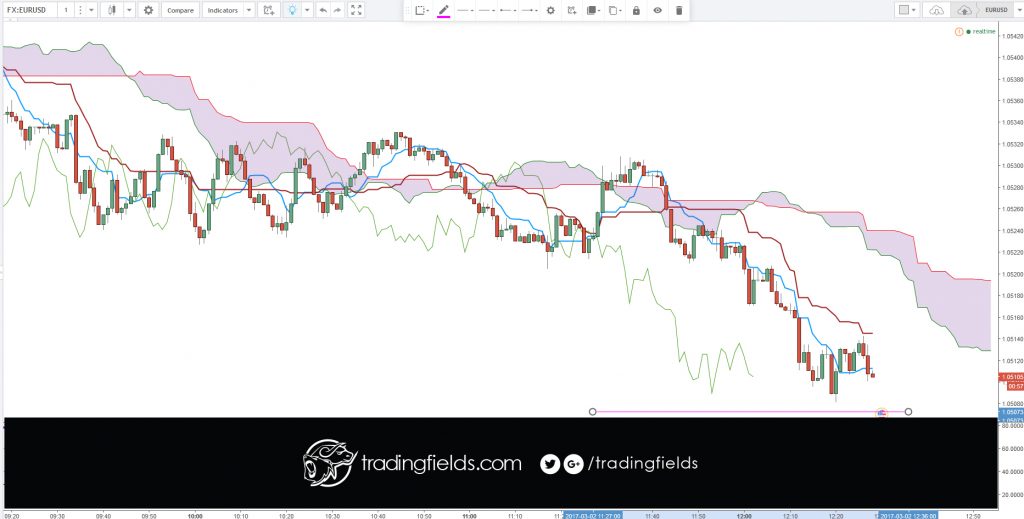Toggle fullscreen mode icon

pos(356,10)
